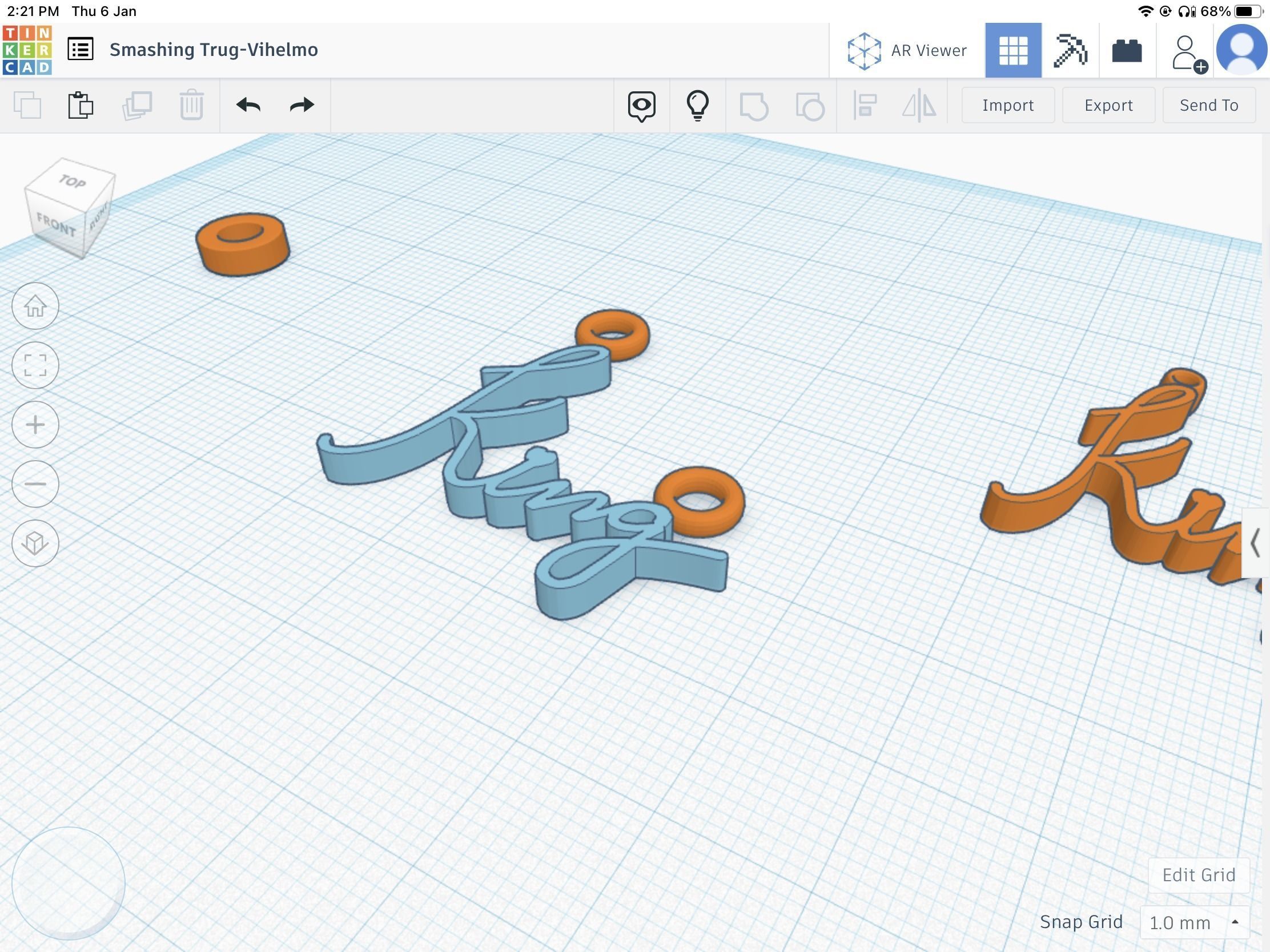Expand the collapsed shapes panel arrow

click(1255, 543)
